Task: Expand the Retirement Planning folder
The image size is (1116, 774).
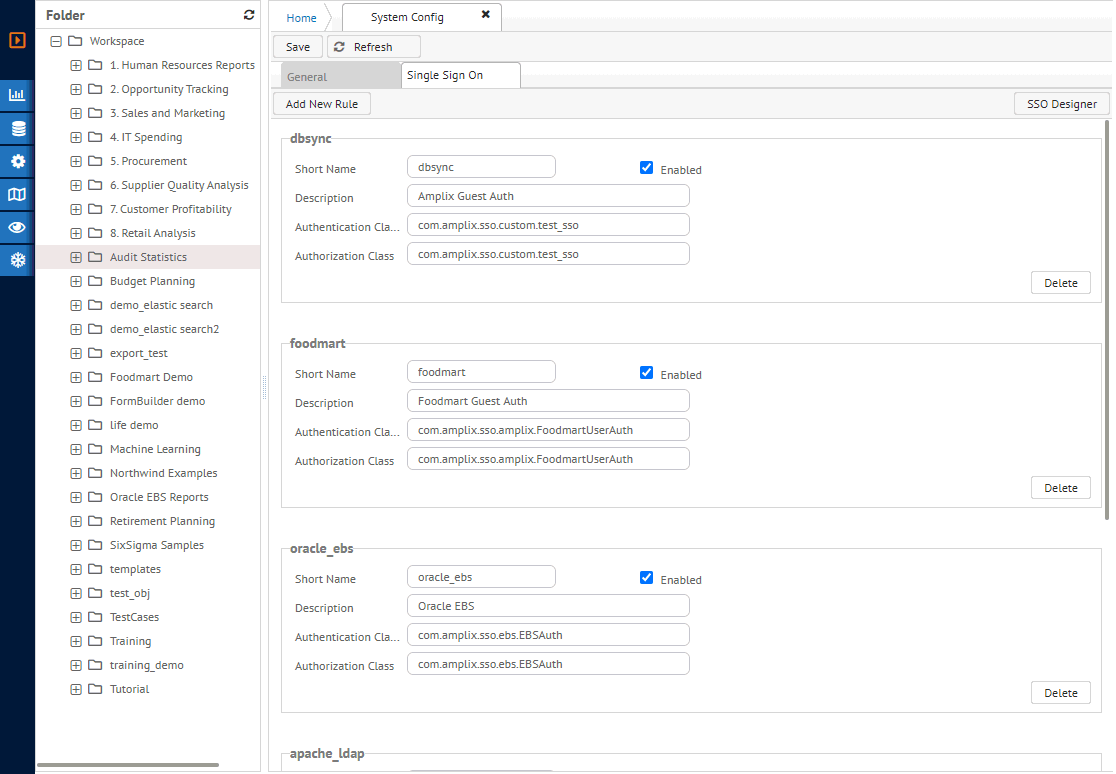Action: click(x=75, y=521)
